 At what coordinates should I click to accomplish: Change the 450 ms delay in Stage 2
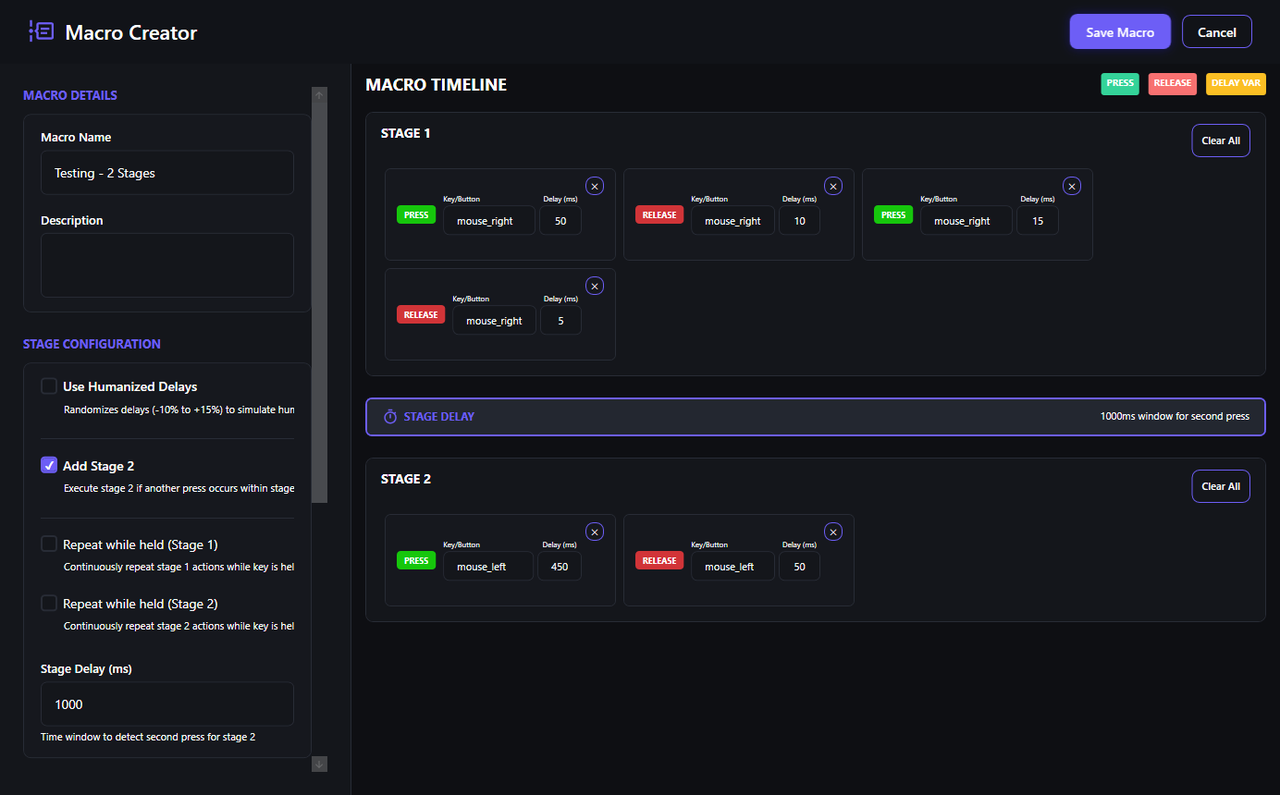(x=560, y=567)
